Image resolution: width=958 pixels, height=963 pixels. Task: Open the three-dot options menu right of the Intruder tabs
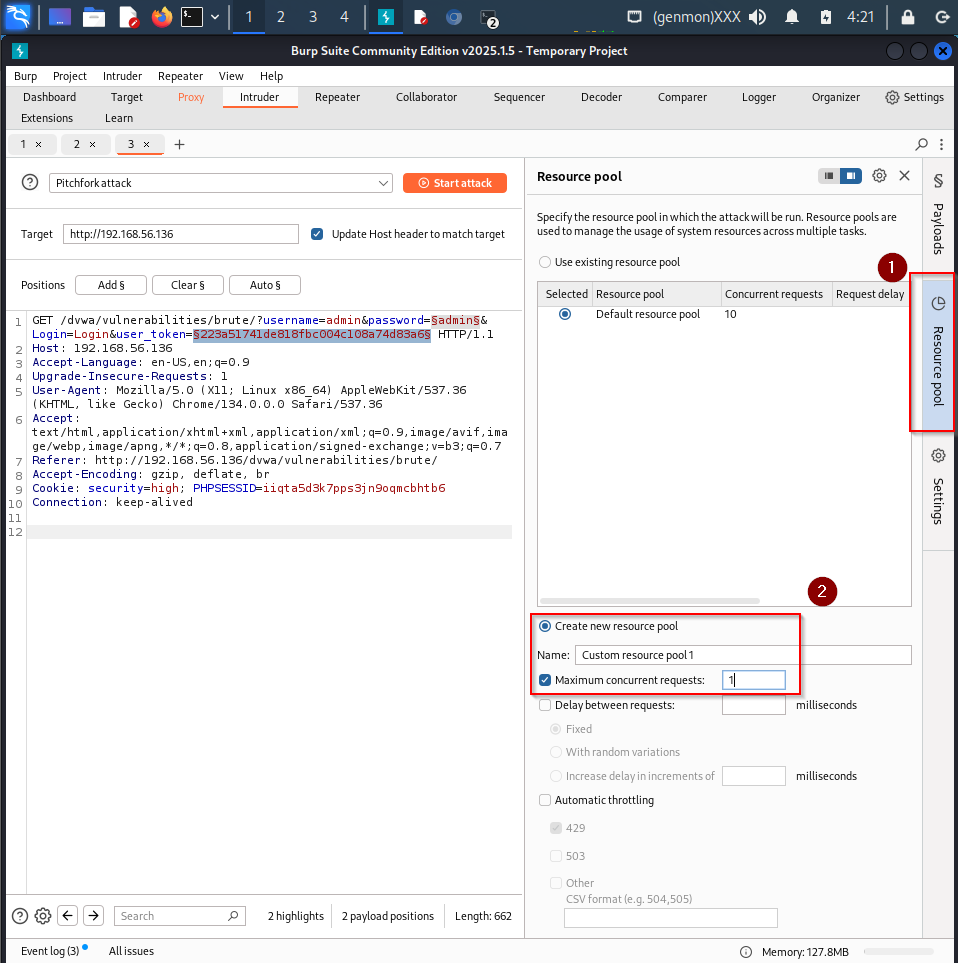tap(941, 144)
